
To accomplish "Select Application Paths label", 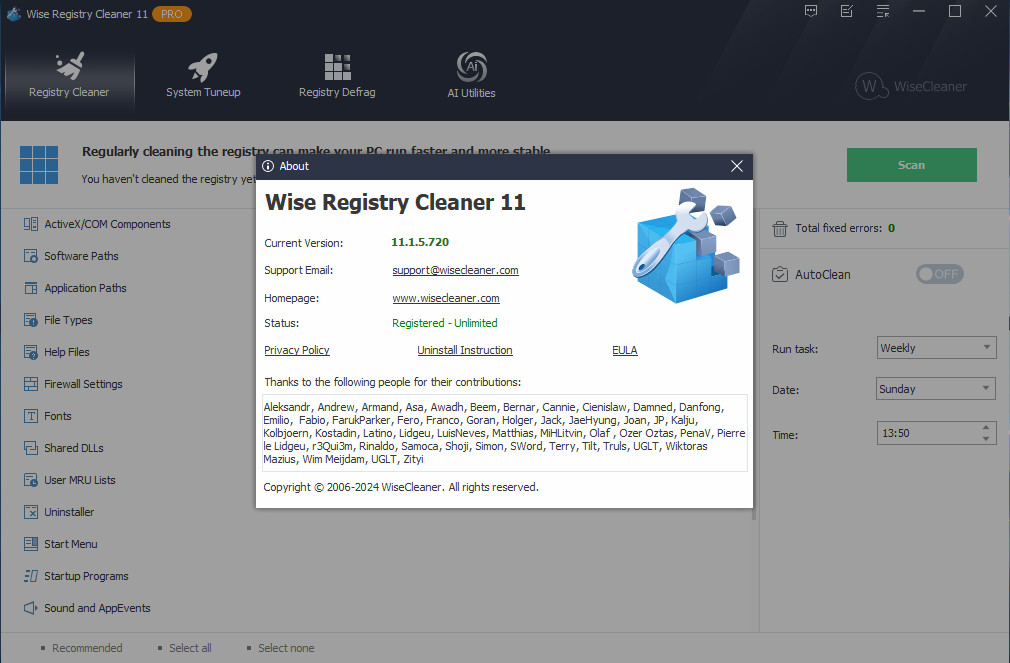I will click(x=85, y=288).
